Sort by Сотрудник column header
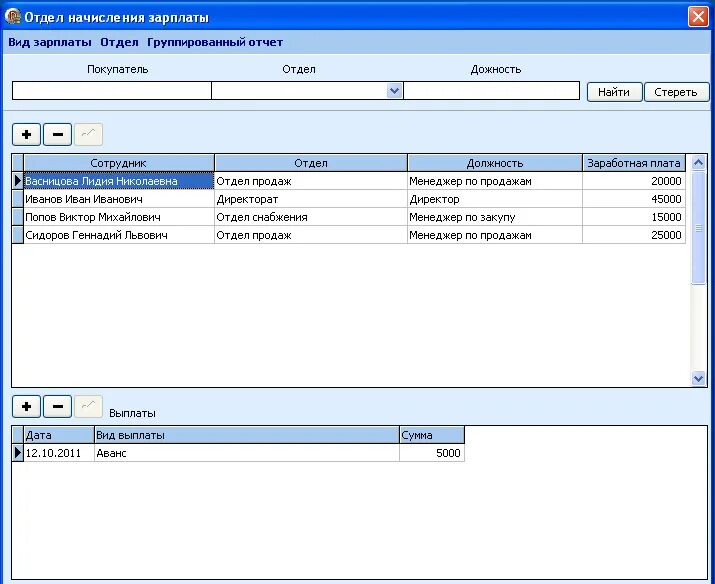 119,163
